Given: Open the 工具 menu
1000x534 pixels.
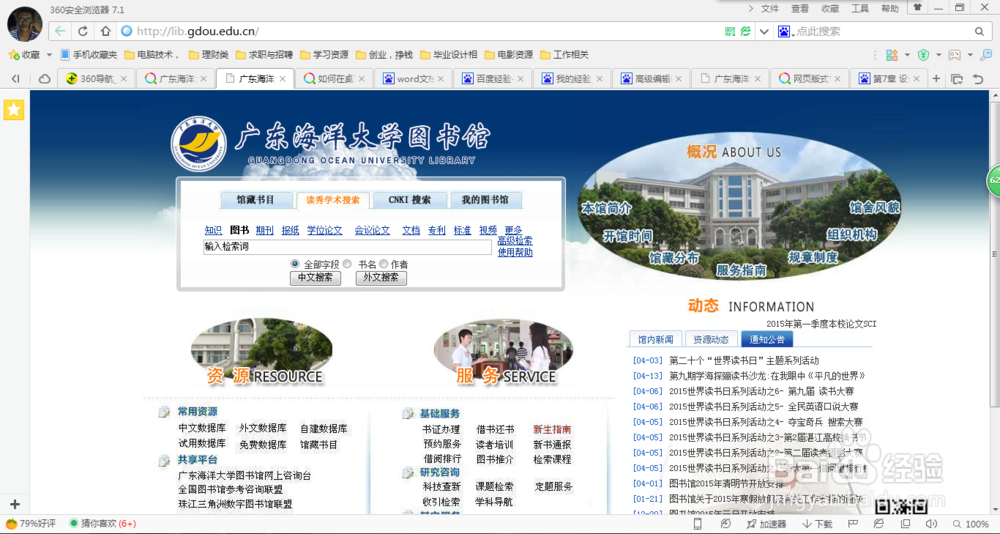Looking at the screenshot, I should click(860, 8).
